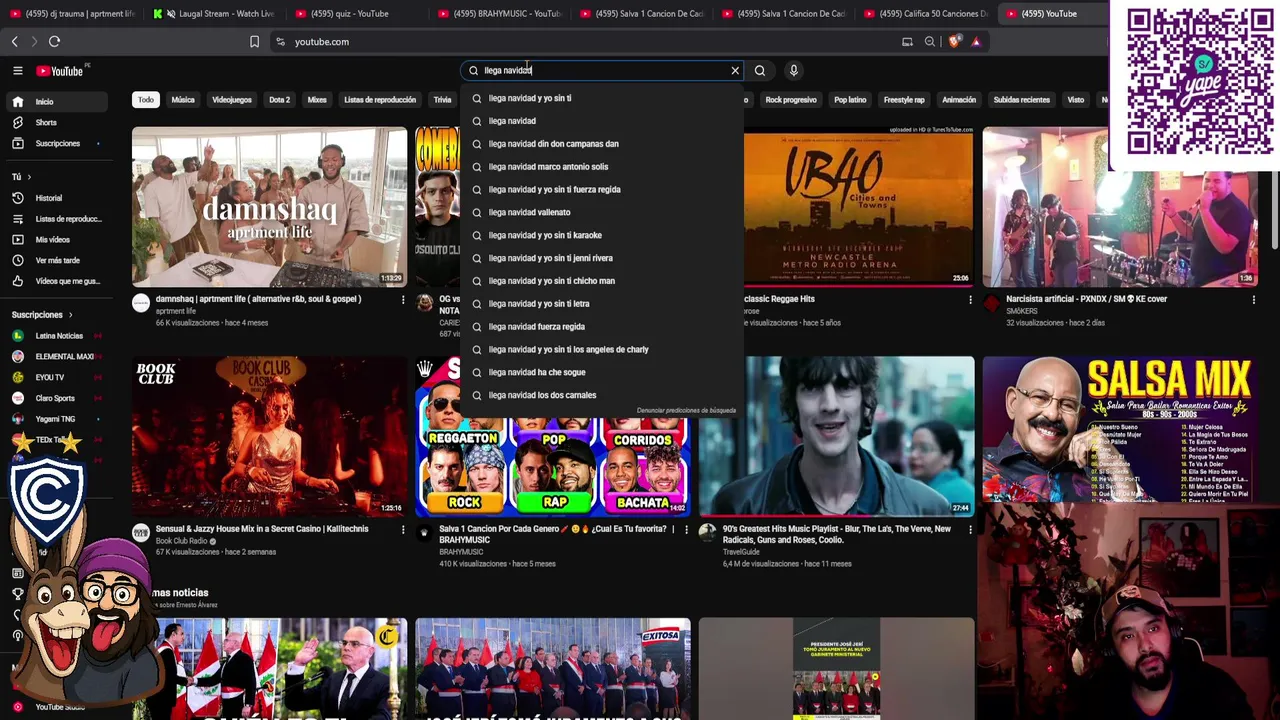This screenshot has width=1280, height=720.
Task: Open Ver más tarde in the sidebar
Action: (56, 260)
